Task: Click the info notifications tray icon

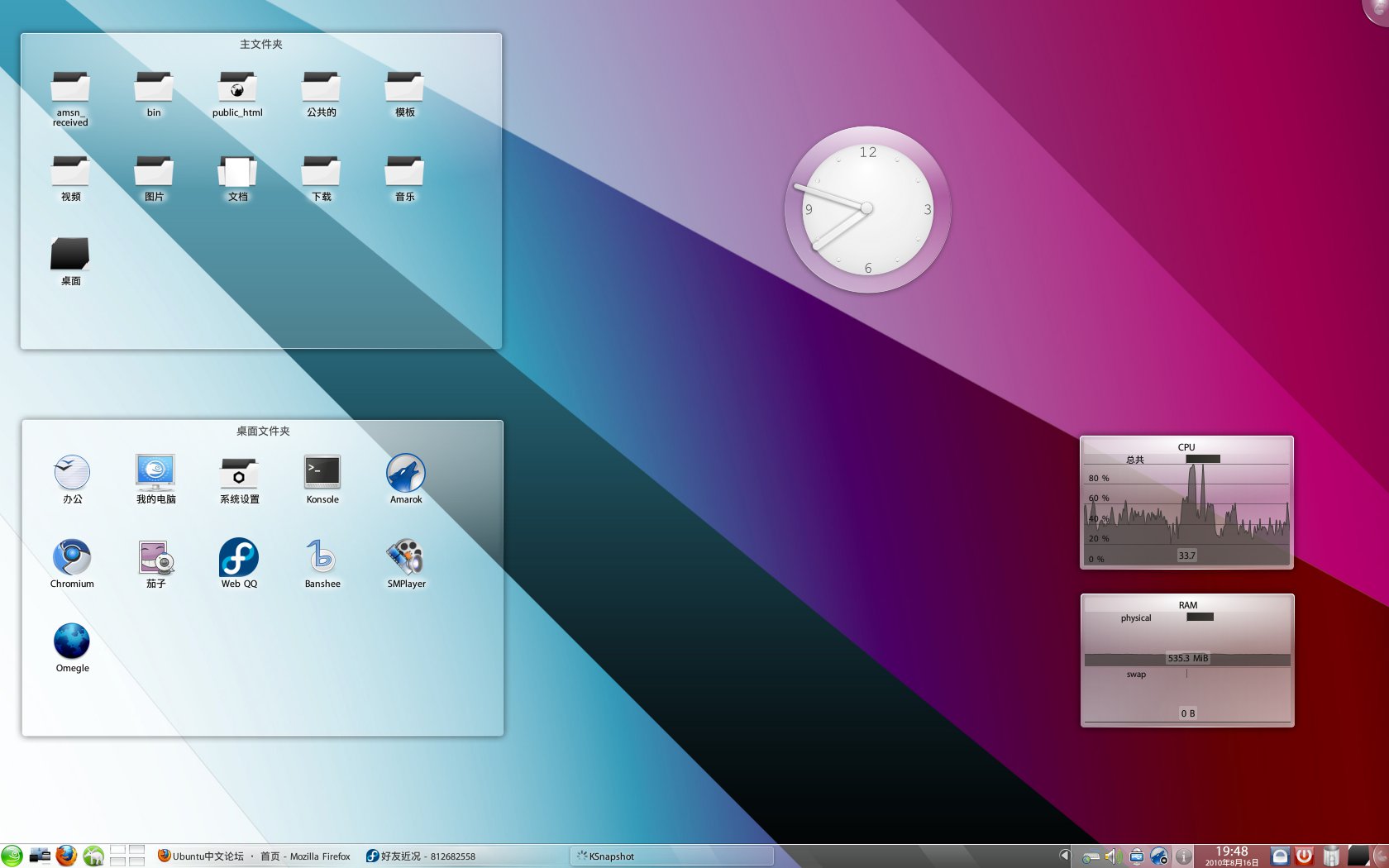Action: (1183, 856)
